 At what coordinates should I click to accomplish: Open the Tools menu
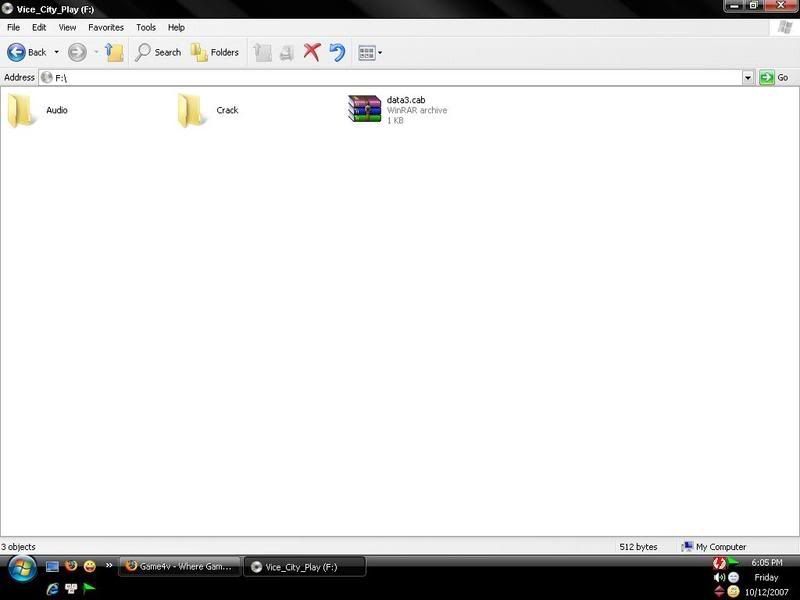click(145, 28)
